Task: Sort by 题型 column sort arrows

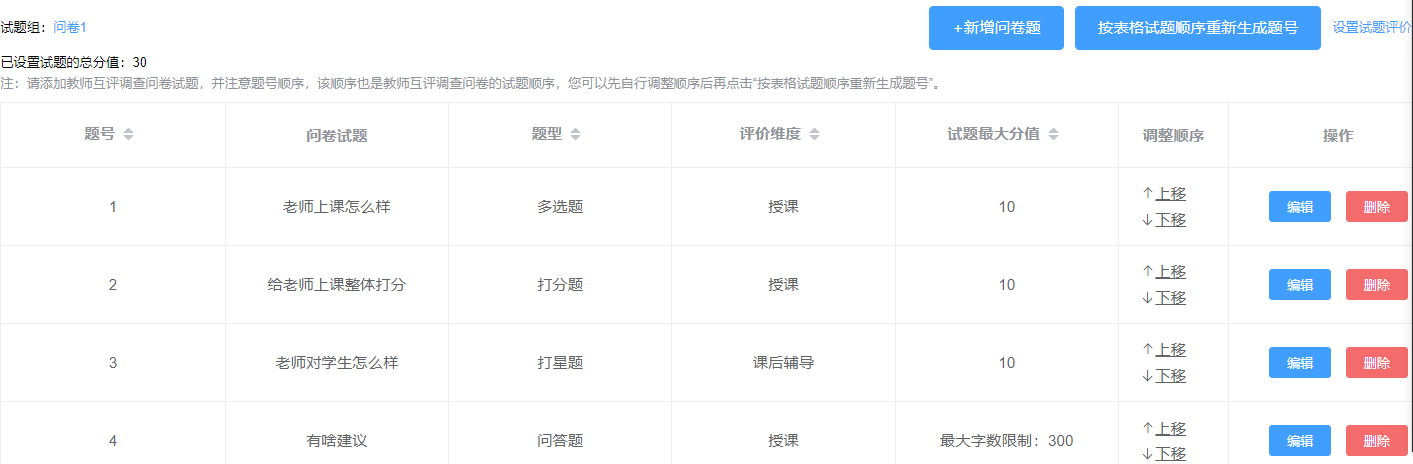Action: click(x=575, y=135)
